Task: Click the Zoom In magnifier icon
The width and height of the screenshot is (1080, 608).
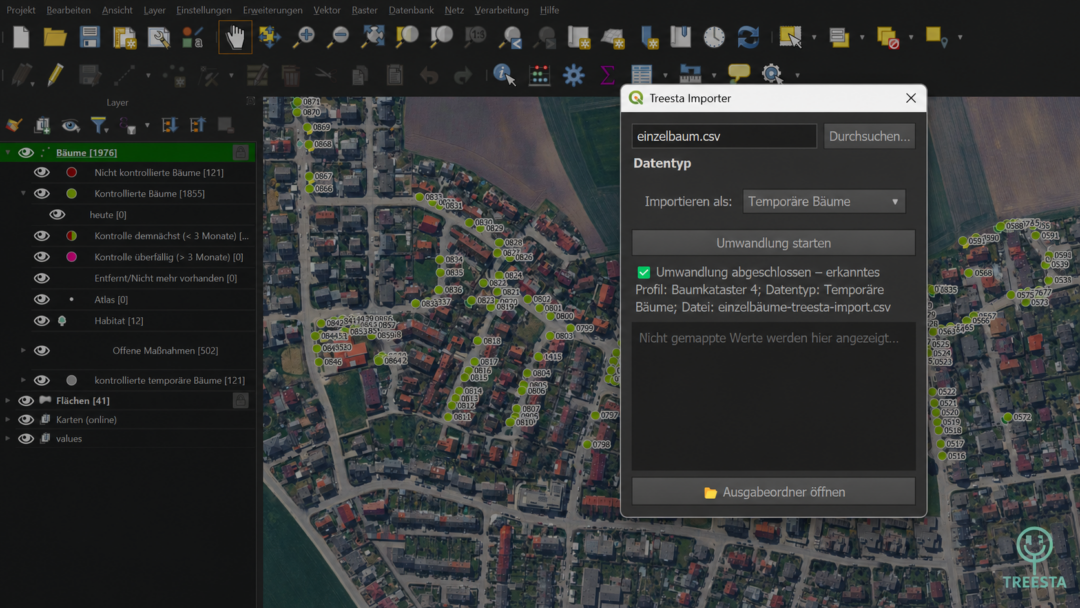Action: pyautogui.click(x=304, y=37)
